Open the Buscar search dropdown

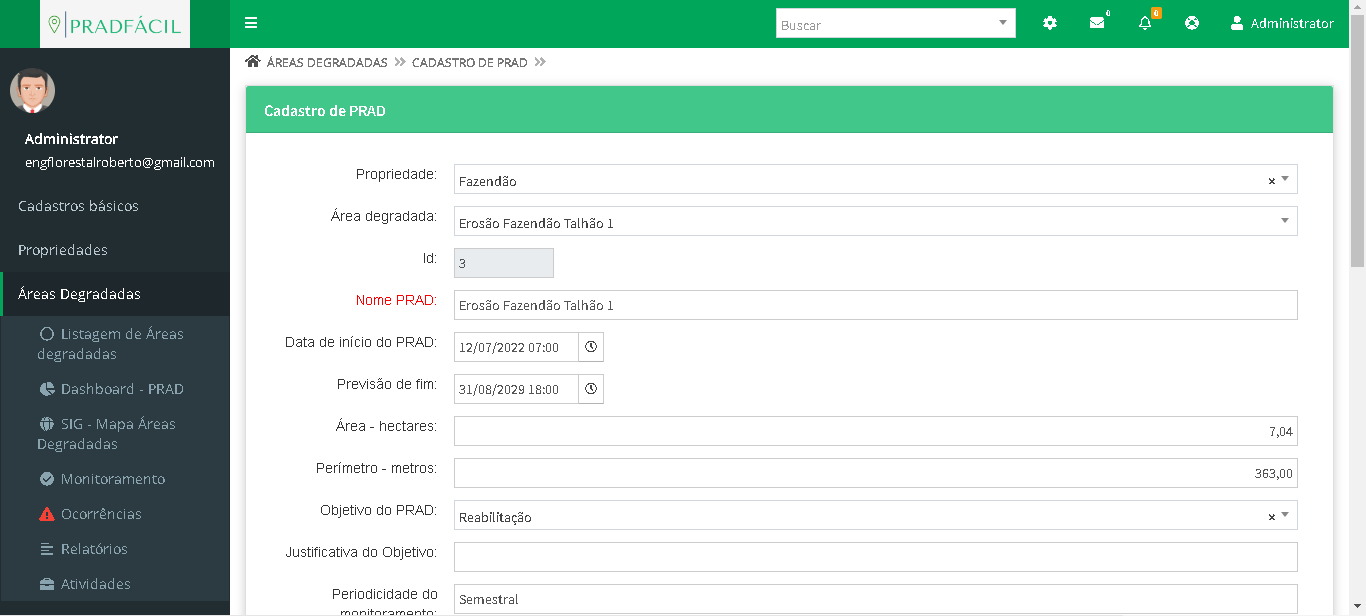[1003, 23]
